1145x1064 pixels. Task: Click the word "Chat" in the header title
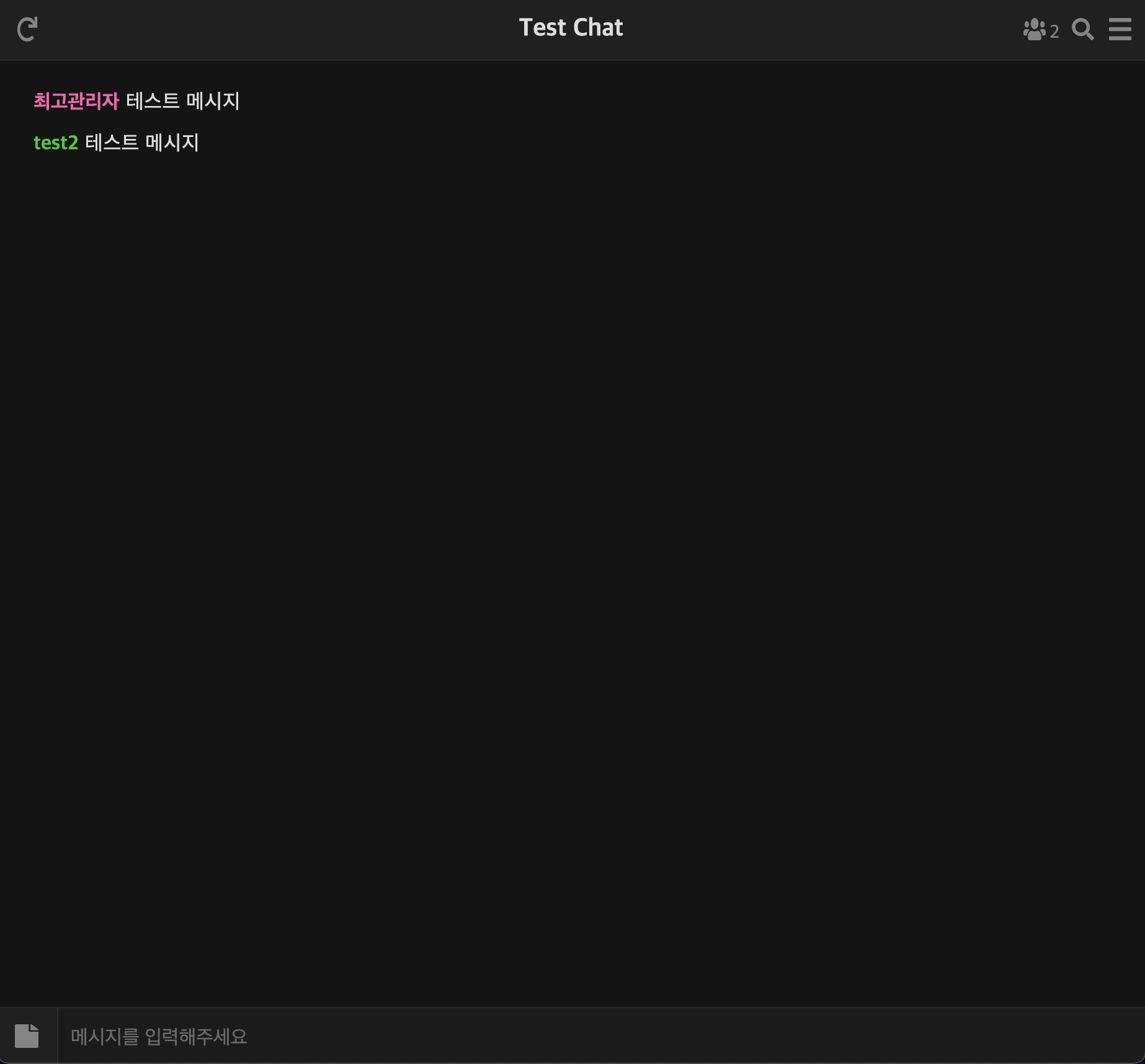coord(598,28)
